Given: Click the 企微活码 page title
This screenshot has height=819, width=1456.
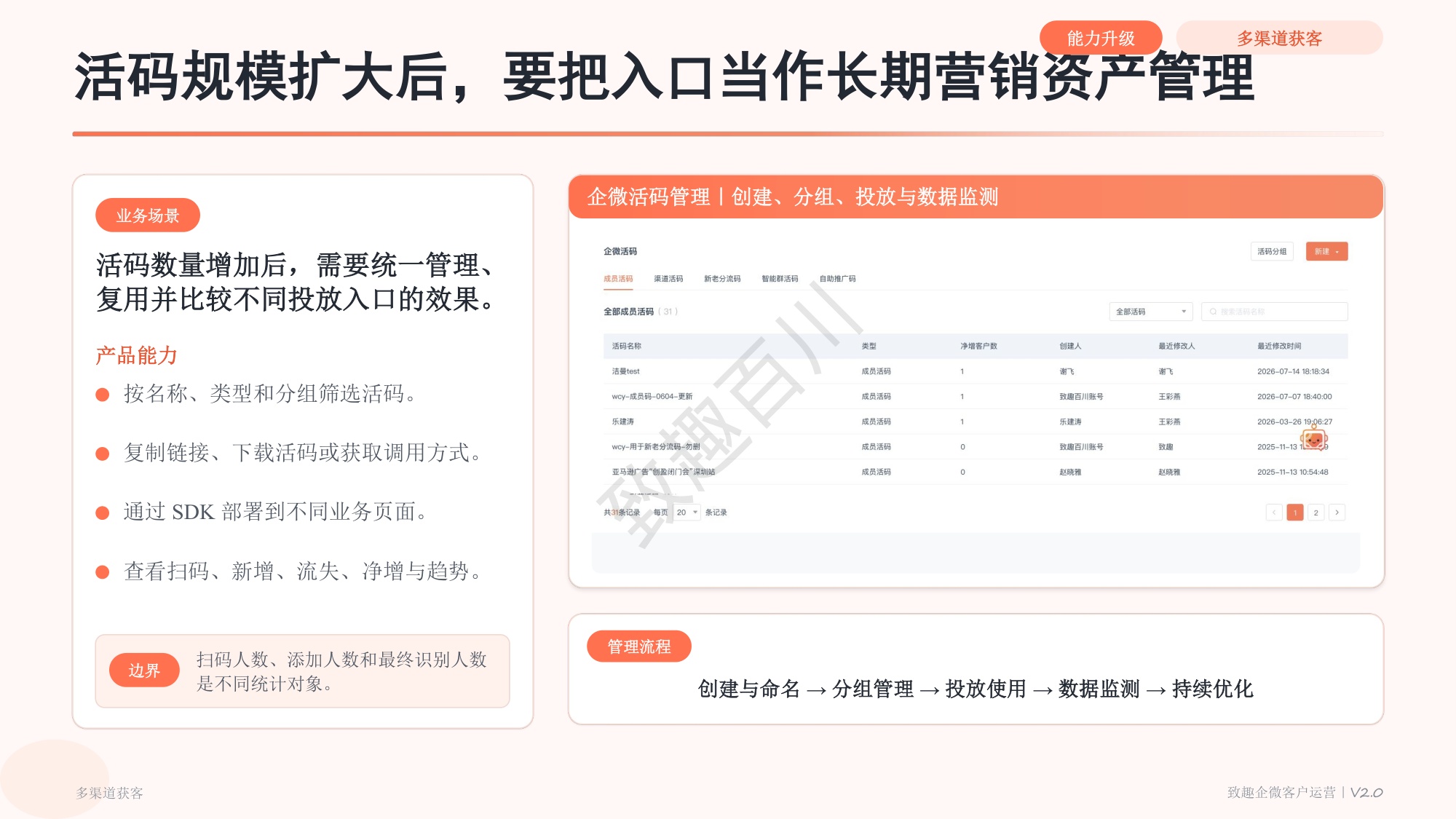Looking at the screenshot, I should pyautogui.click(x=620, y=251).
